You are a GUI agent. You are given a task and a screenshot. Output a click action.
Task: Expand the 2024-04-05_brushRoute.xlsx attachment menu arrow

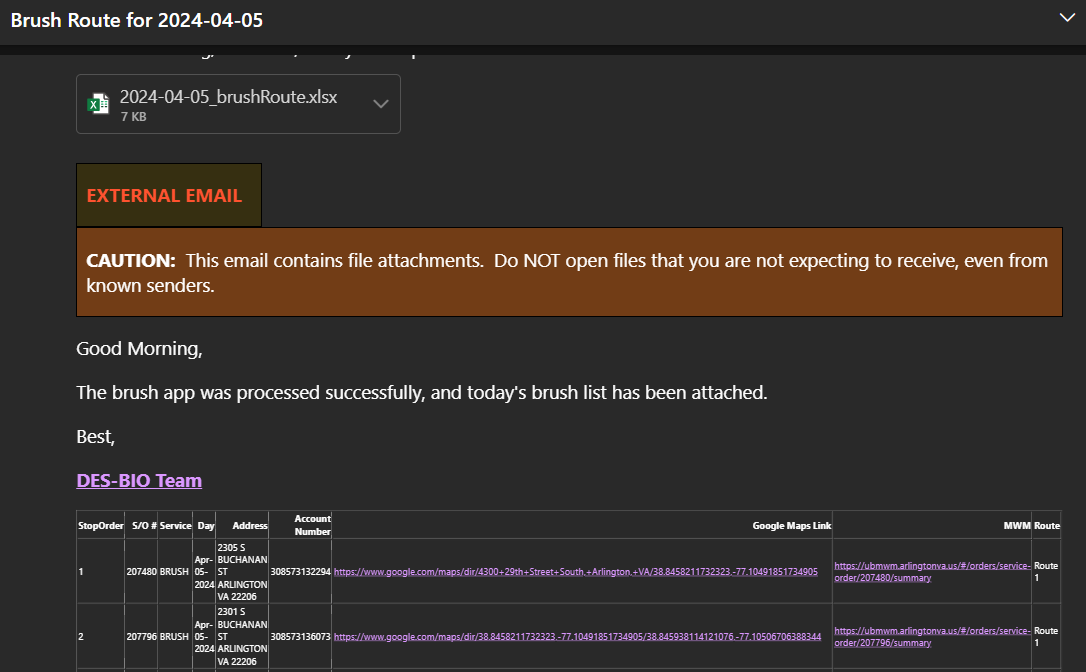click(379, 103)
